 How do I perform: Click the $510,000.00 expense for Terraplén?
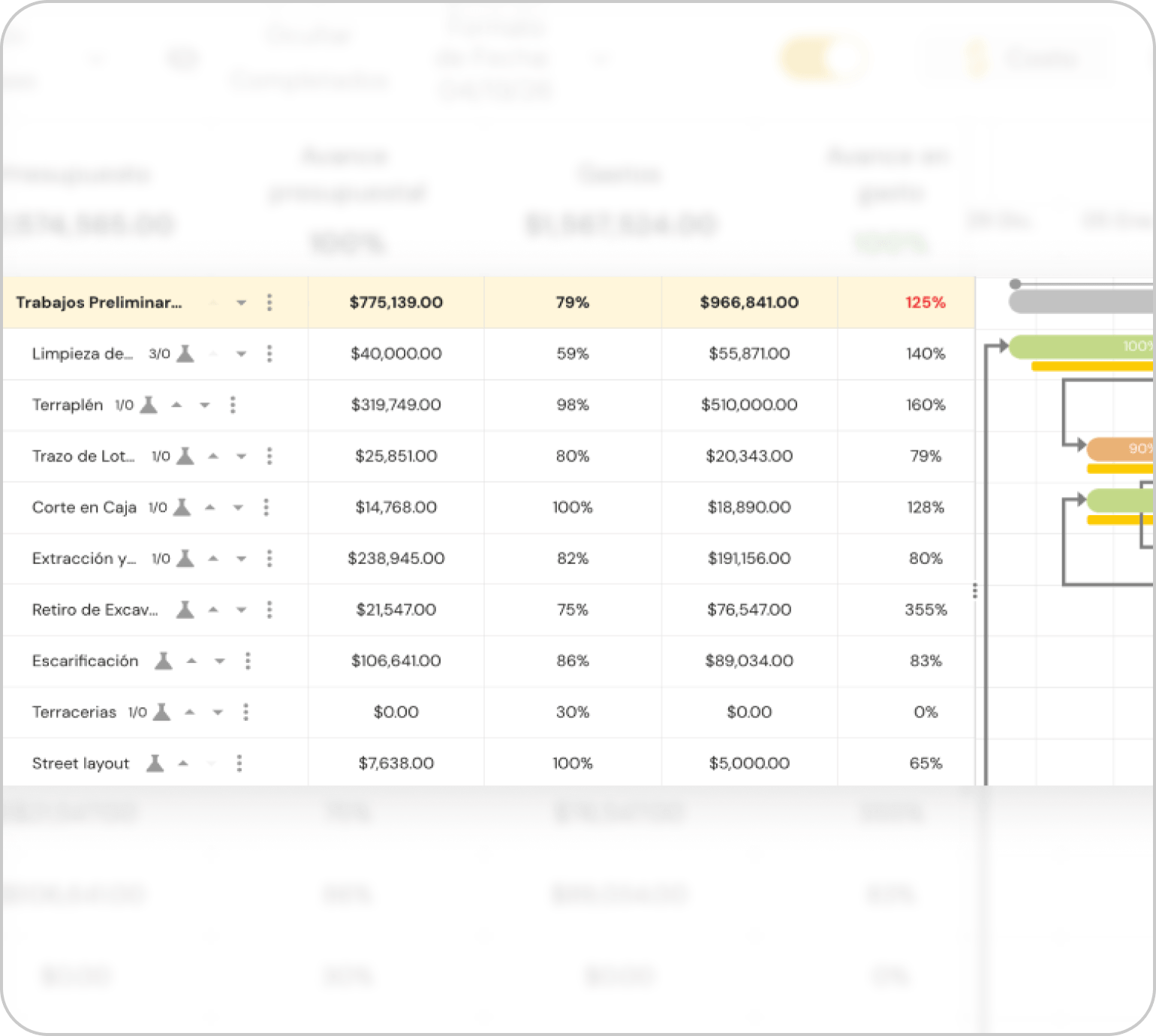749,405
